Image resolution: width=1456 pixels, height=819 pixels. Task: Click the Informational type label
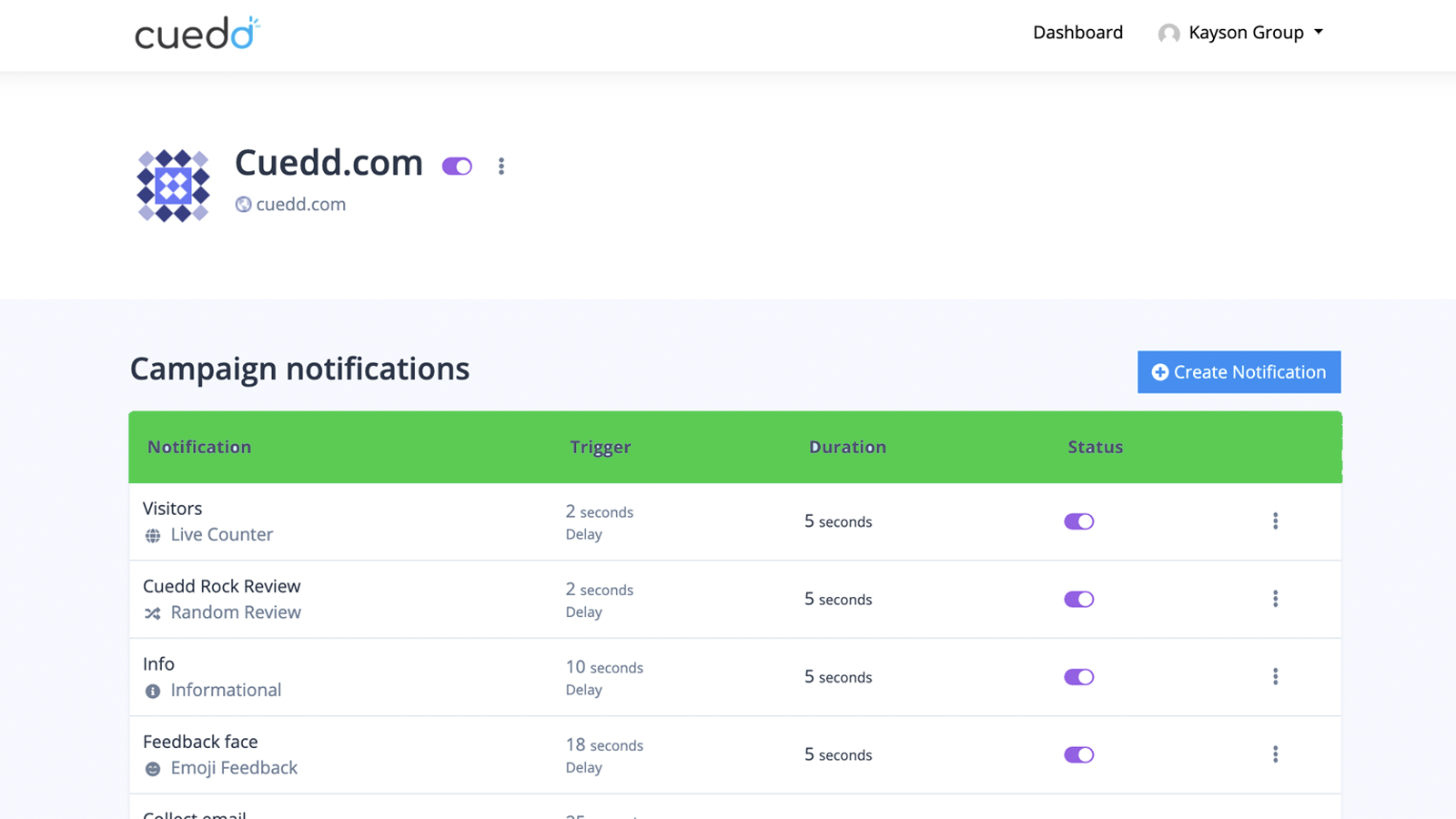tap(226, 691)
